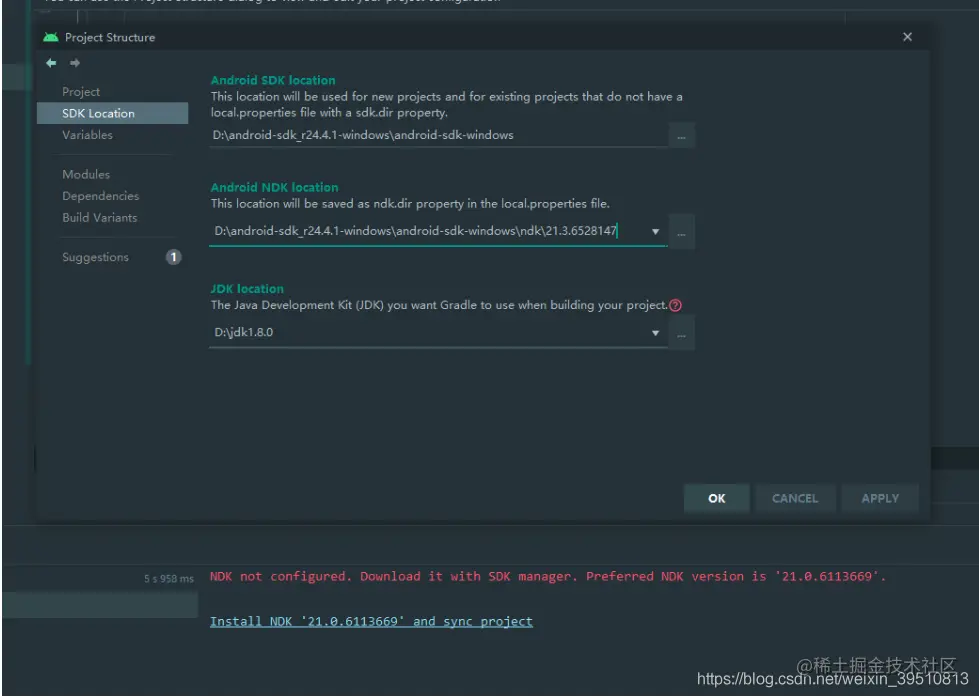Click the forward arrow in Project Structure
Screen dimensions: 979x698
pyautogui.click(x=75, y=63)
